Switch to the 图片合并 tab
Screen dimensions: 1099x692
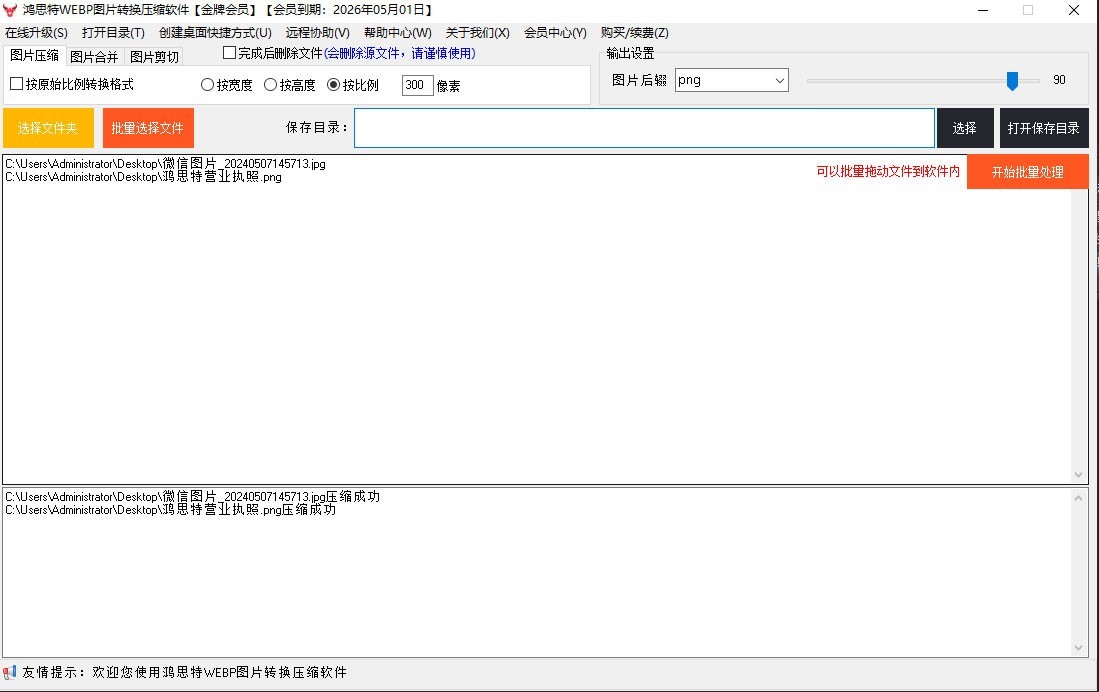[94, 56]
